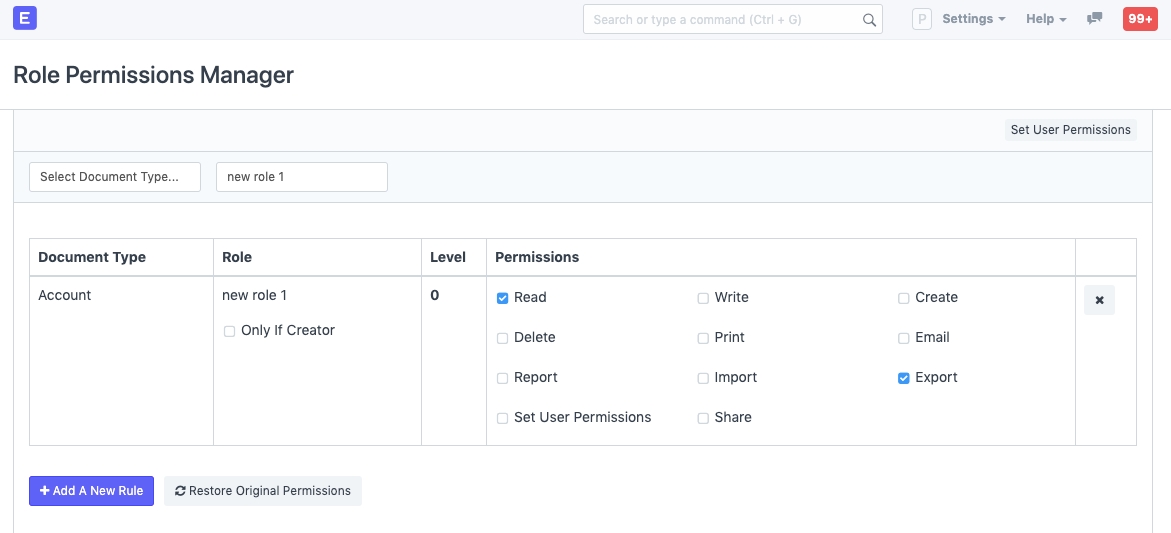1171x533 pixels.
Task: Click Restore Original Permissions button
Action: (x=263, y=491)
